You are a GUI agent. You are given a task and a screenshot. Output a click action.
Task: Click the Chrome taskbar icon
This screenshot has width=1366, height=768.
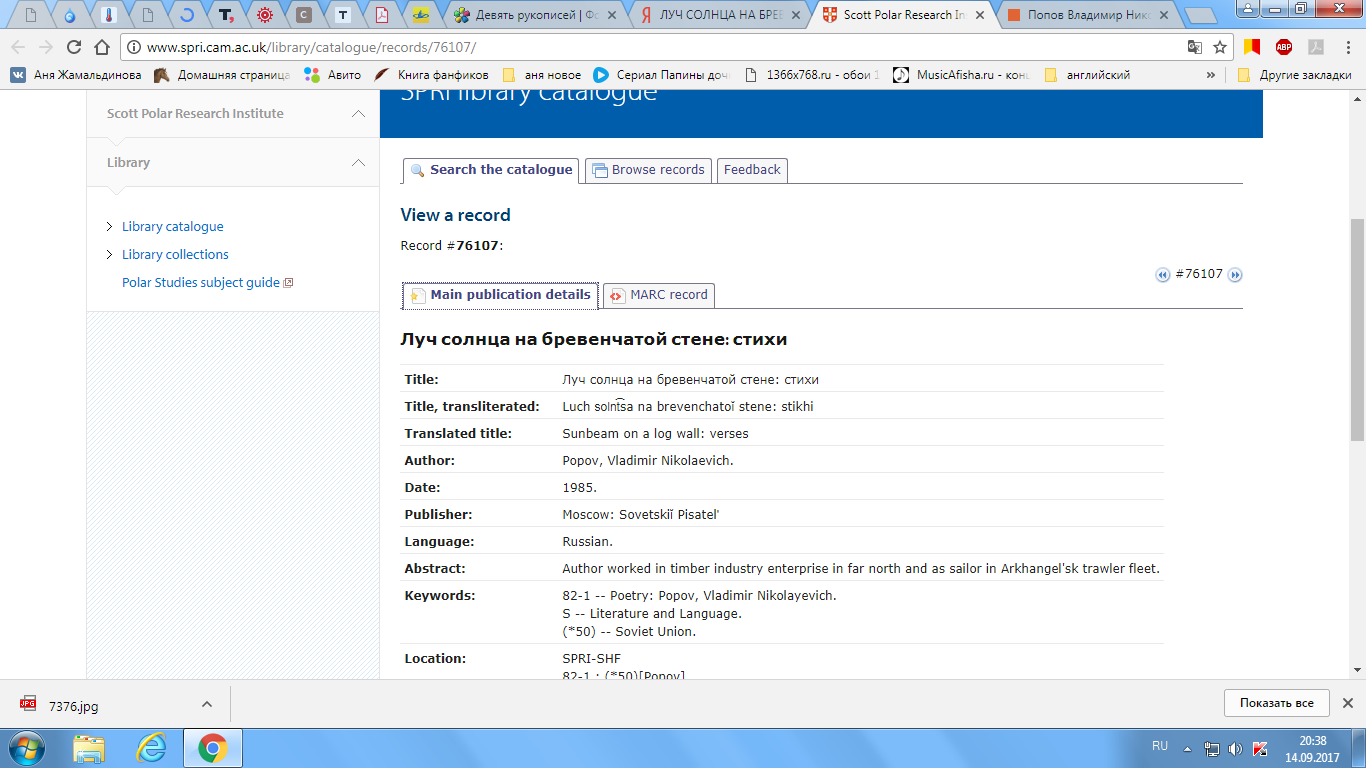pyautogui.click(x=212, y=748)
